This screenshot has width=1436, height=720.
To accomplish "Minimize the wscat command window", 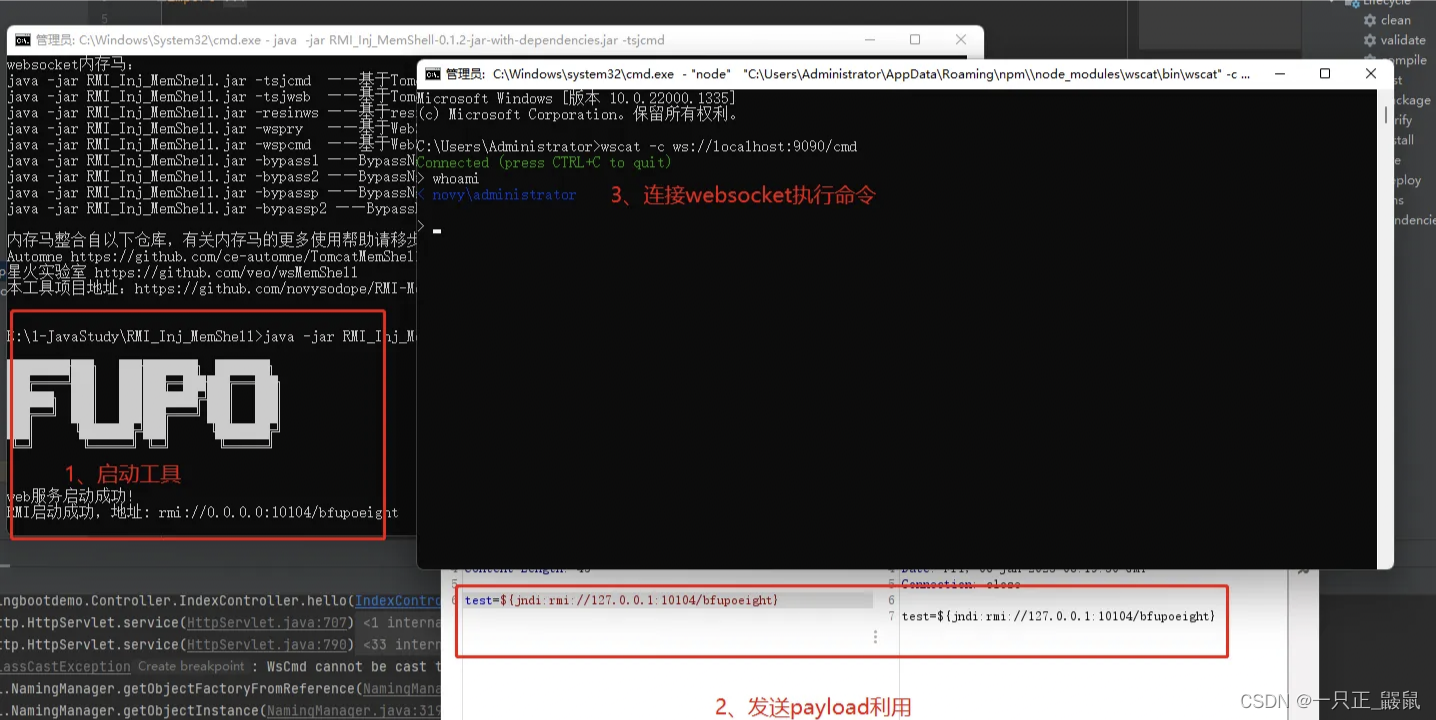I will [x=1279, y=73].
